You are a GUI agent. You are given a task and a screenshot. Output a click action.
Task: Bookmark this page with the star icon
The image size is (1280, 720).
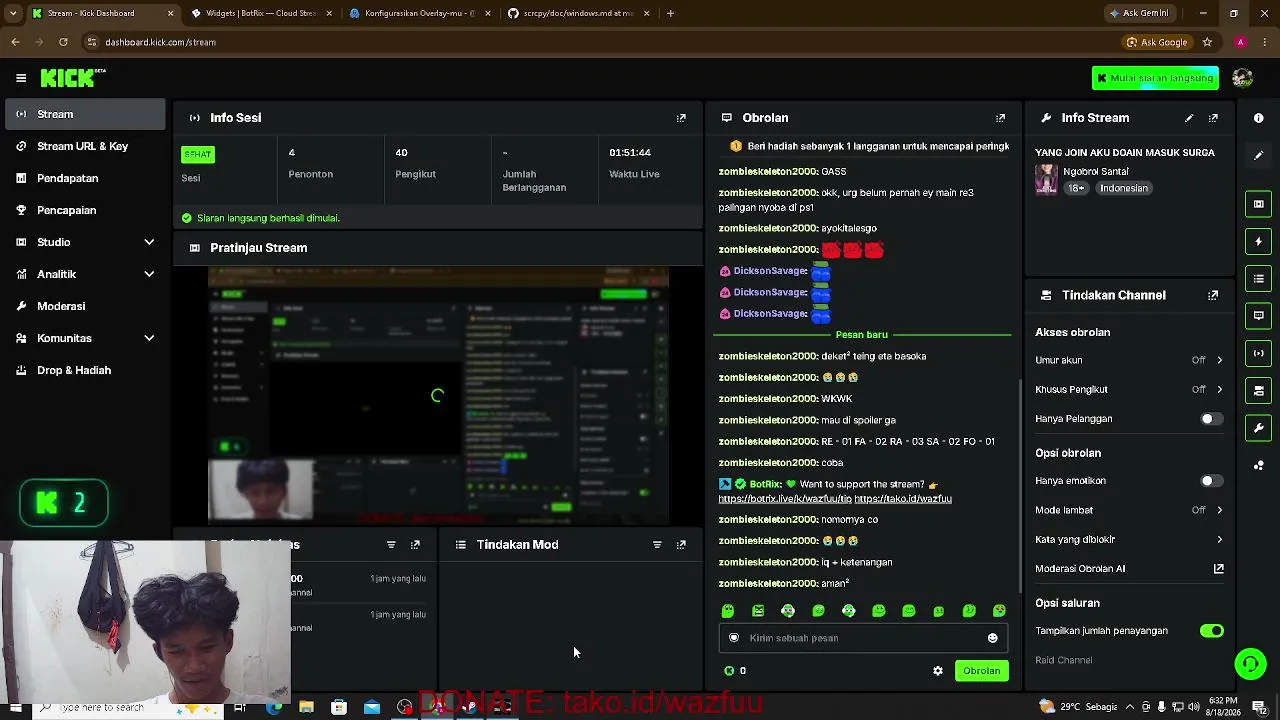tap(1207, 42)
